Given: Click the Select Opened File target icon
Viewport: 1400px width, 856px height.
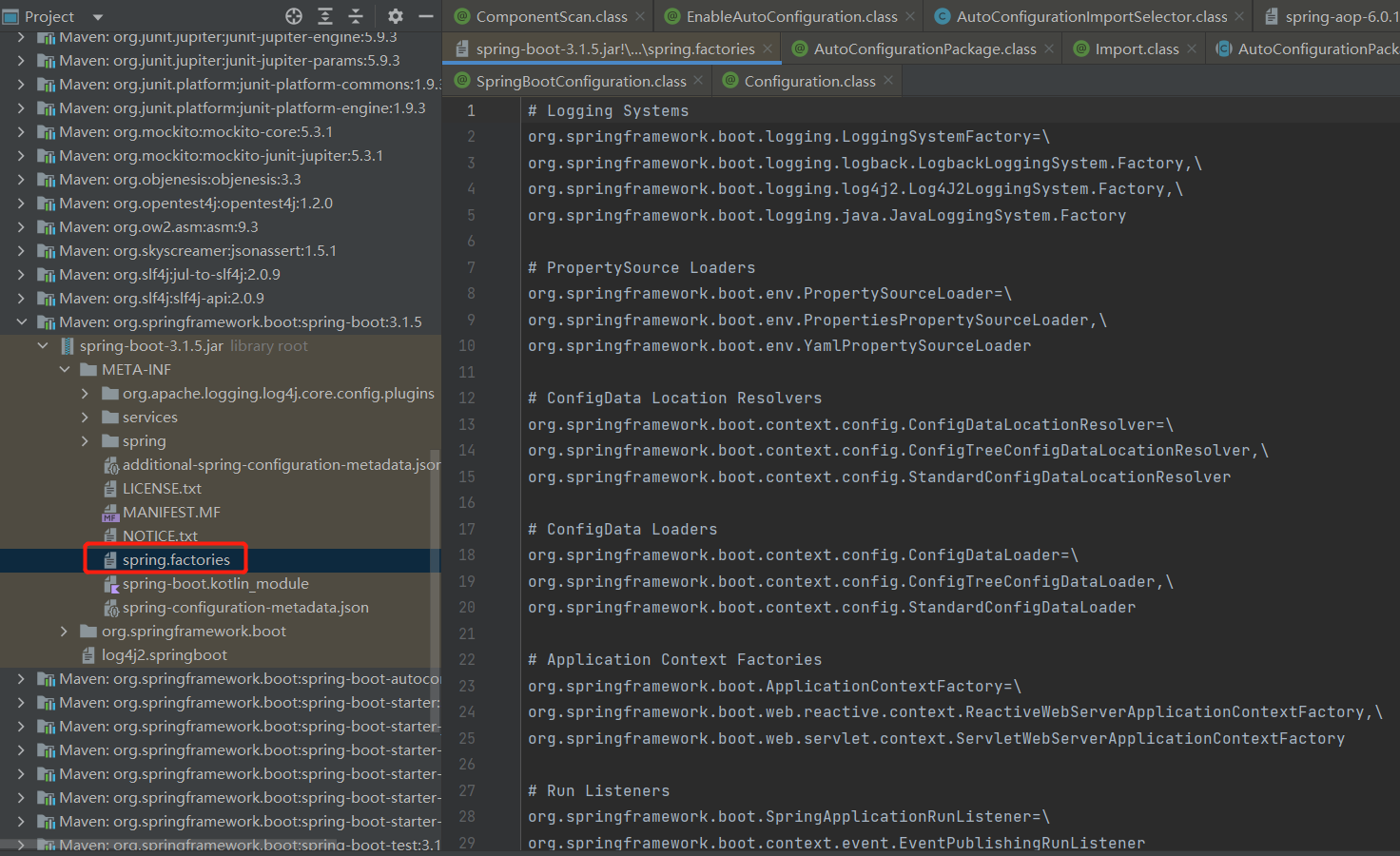Looking at the screenshot, I should (294, 16).
